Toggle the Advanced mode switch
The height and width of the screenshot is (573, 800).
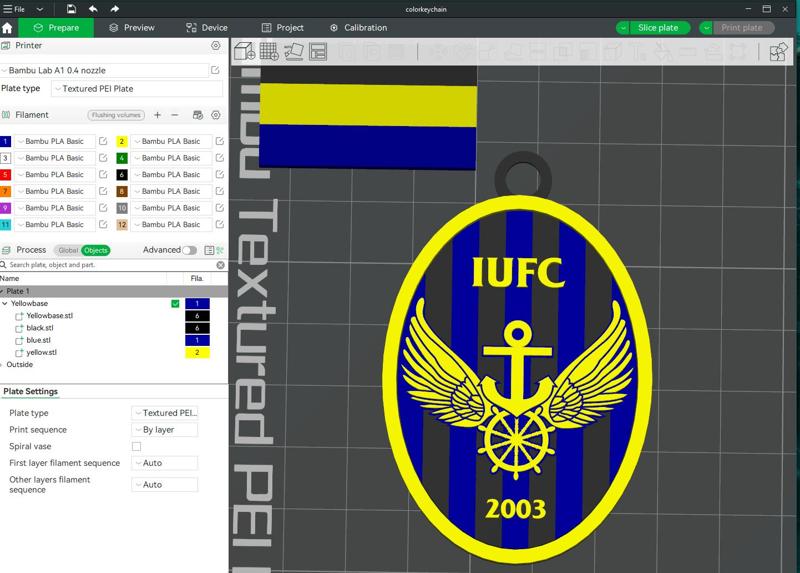pos(189,250)
